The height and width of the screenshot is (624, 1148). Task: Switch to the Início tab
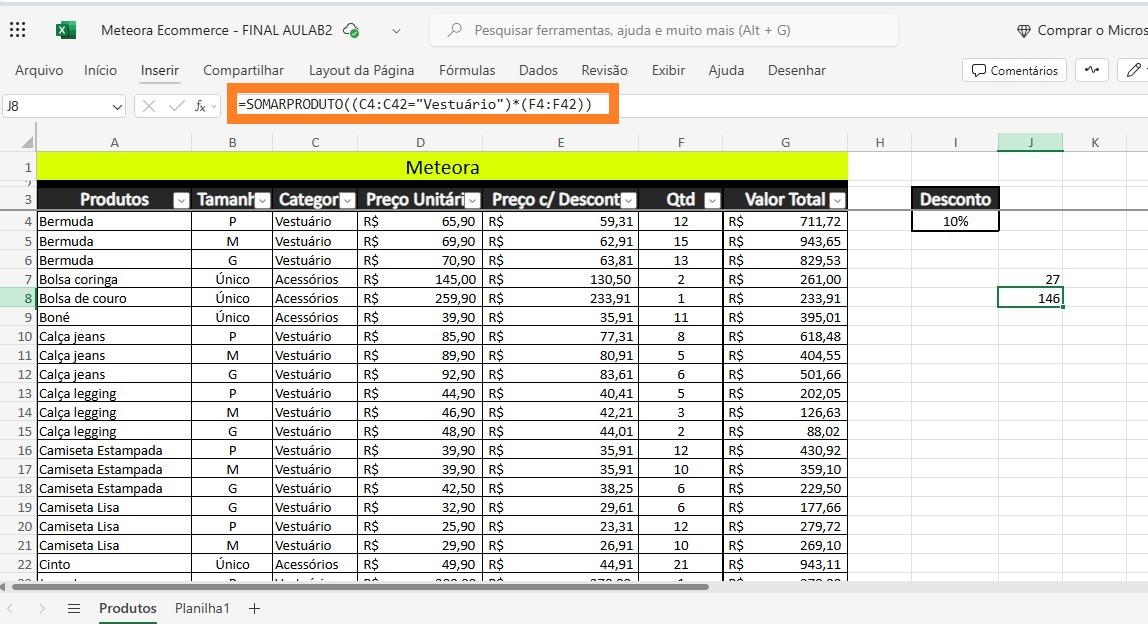(x=100, y=70)
